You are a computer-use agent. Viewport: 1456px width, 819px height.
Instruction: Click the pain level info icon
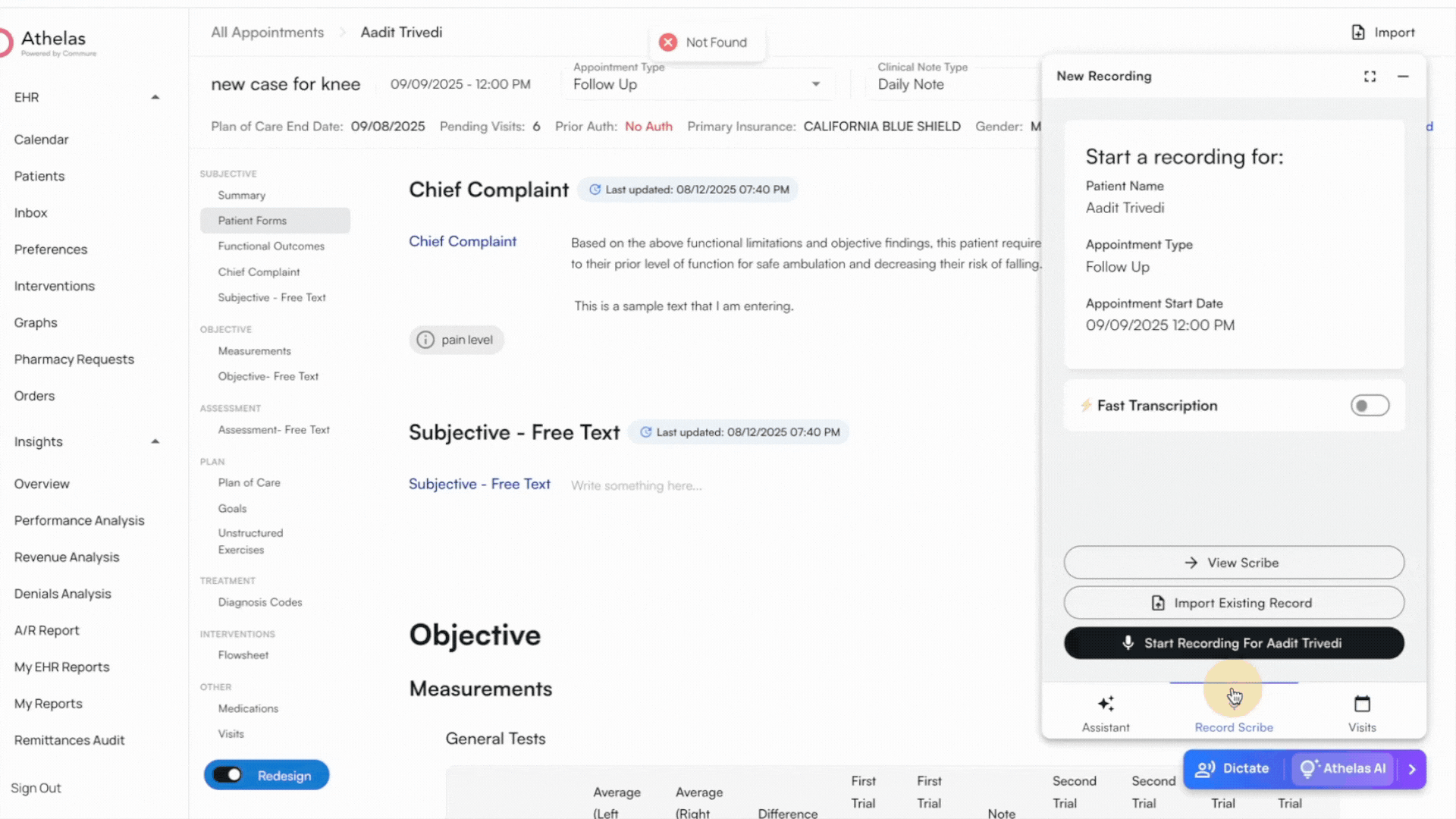(x=425, y=340)
